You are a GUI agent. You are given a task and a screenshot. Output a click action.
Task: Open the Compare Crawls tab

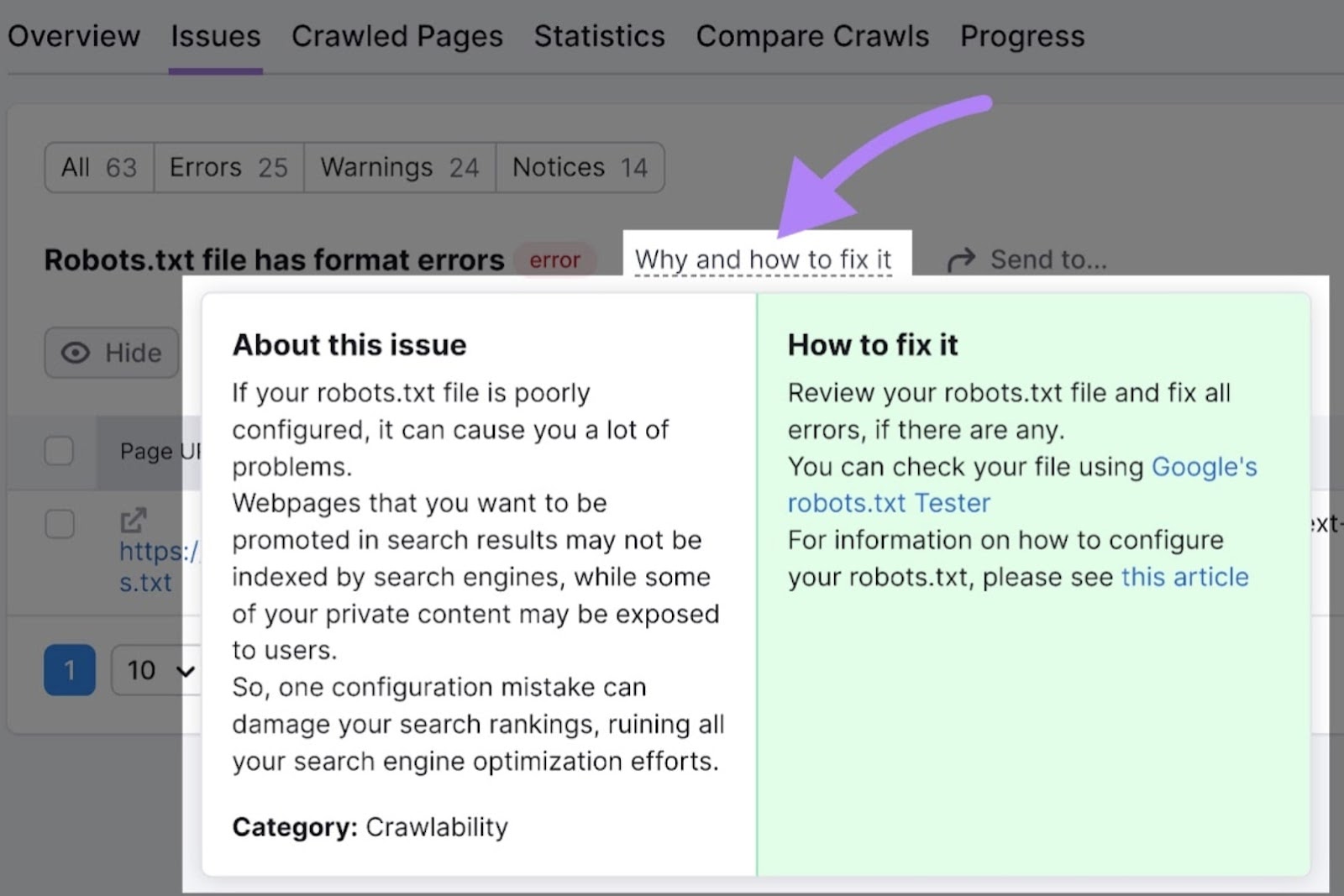click(x=811, y=36)
